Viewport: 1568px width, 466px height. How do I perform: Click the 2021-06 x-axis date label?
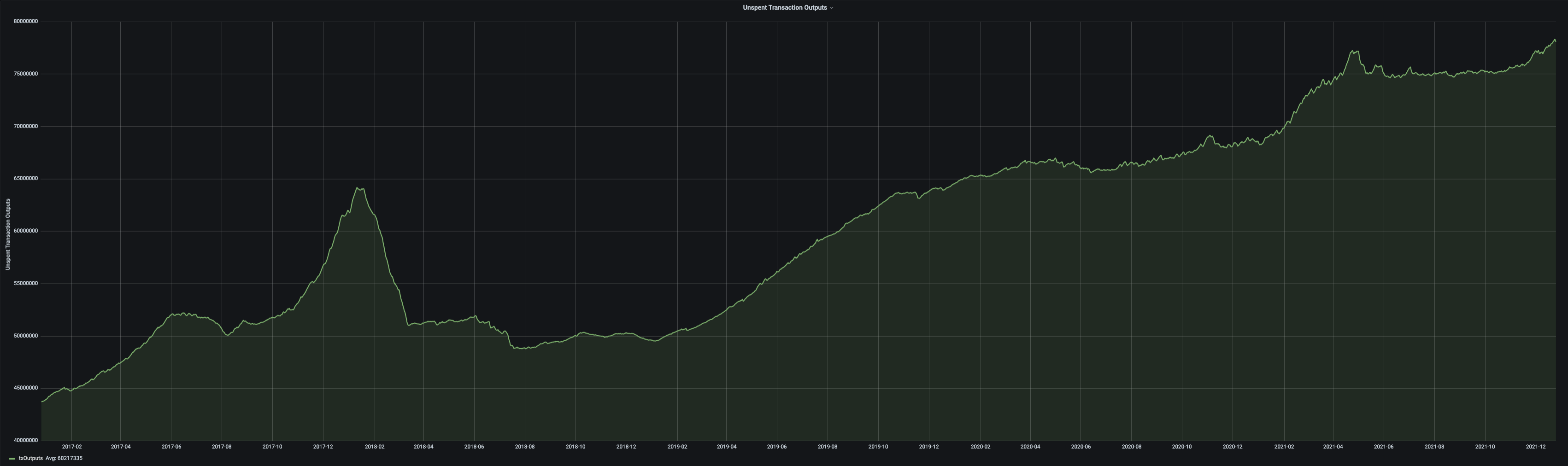(x=1384, y=447)
